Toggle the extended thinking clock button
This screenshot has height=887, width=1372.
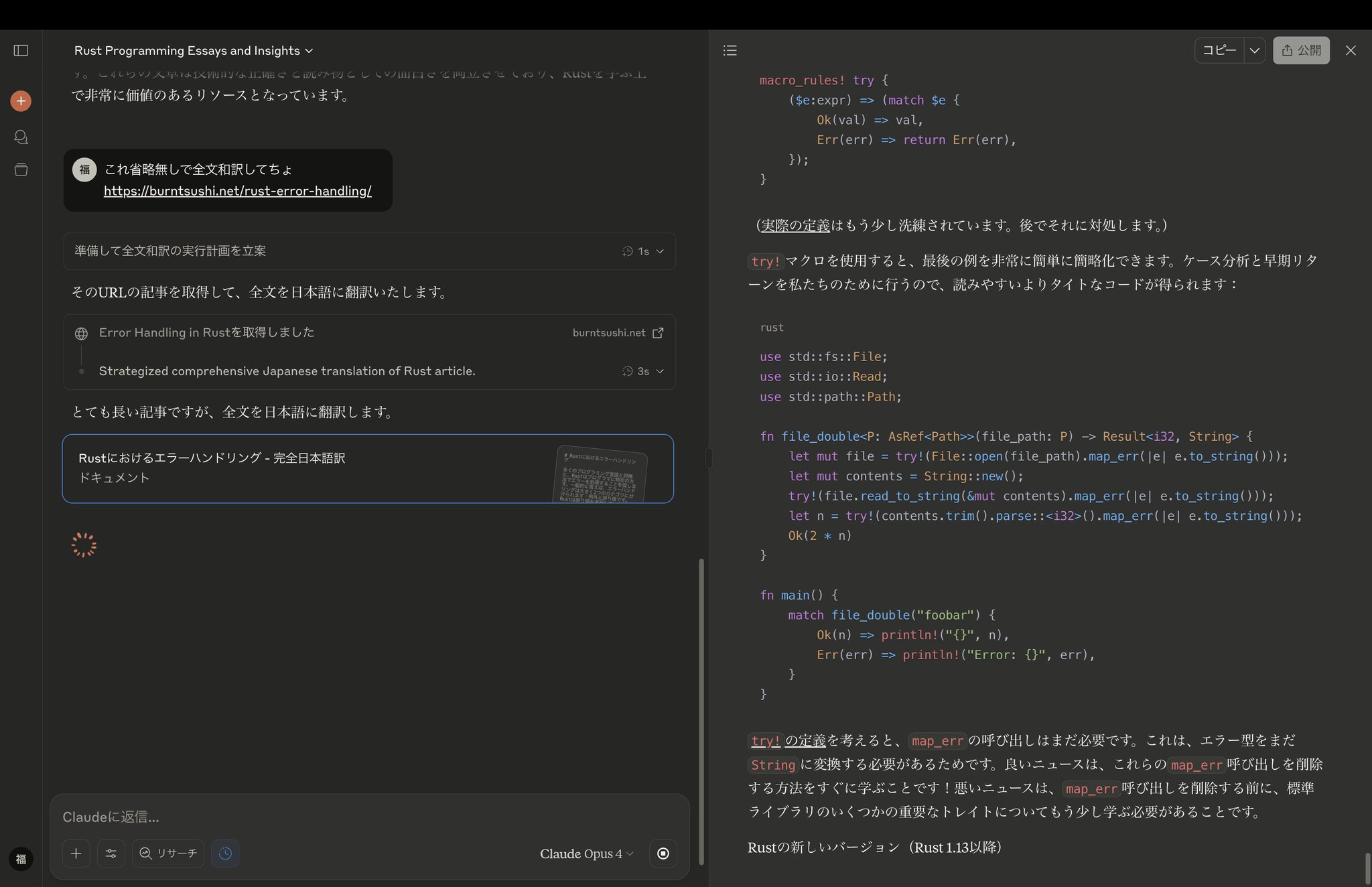point(225,854)
